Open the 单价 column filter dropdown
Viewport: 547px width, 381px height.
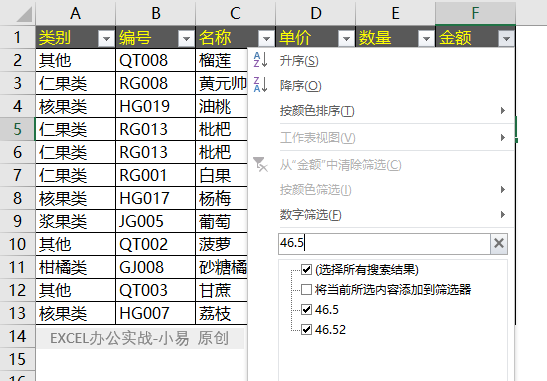[346, 38]
